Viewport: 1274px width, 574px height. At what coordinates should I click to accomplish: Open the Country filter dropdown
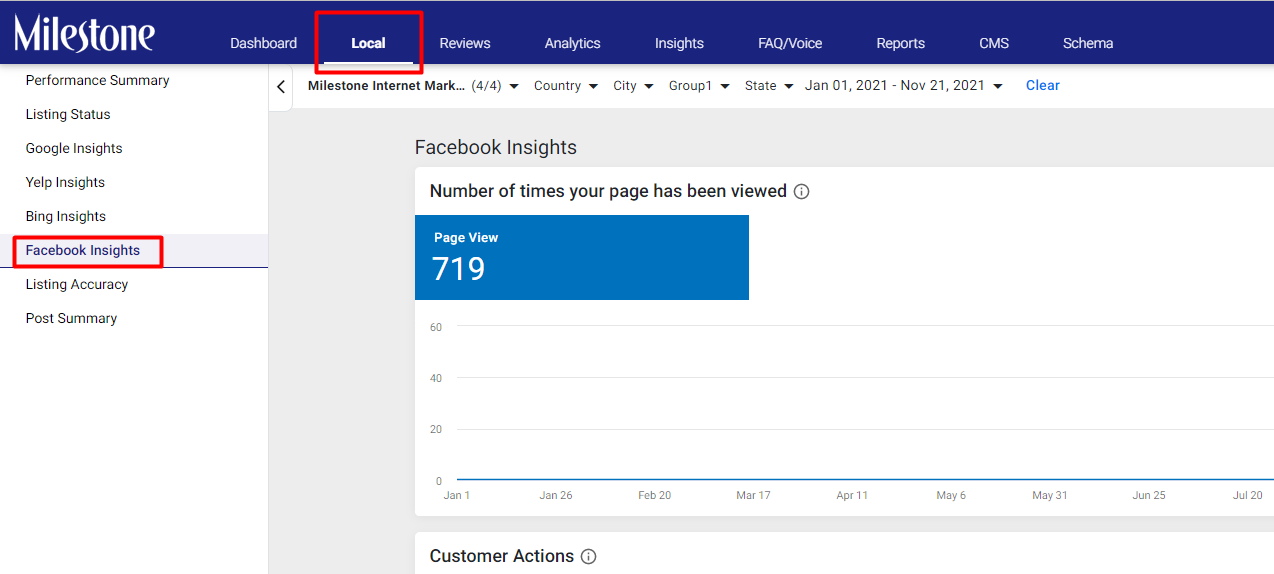pos(565,86)
